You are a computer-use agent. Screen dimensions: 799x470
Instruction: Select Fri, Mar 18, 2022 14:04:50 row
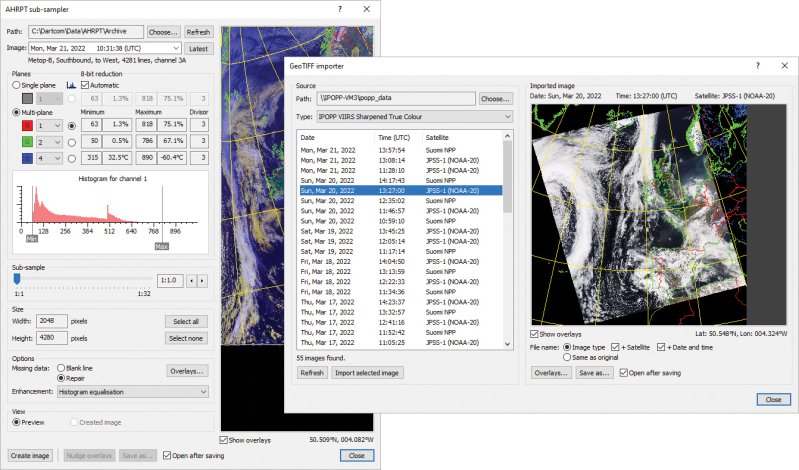(401, 262)
